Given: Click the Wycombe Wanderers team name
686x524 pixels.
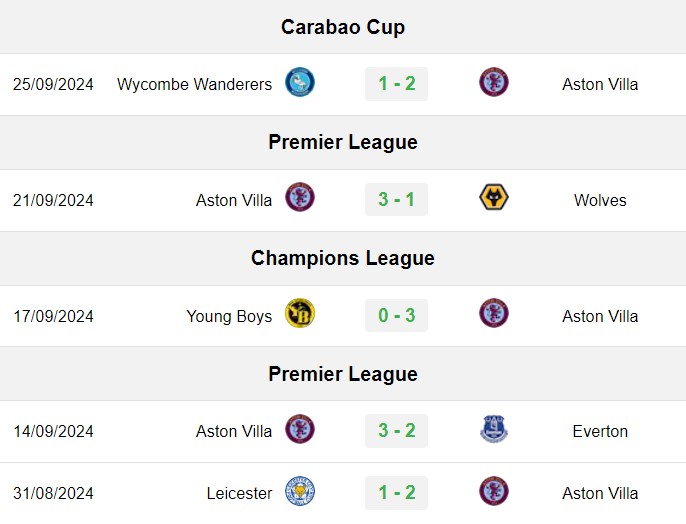Looking at the screenshot, I should 194,84.
